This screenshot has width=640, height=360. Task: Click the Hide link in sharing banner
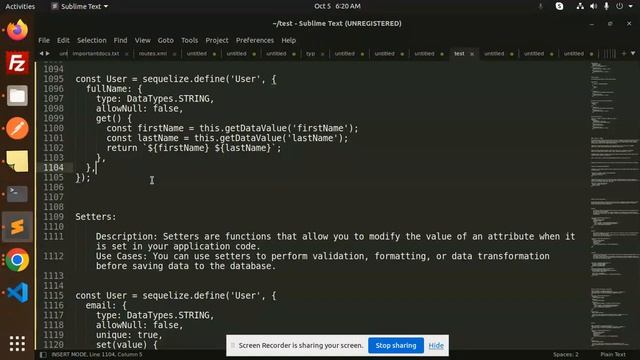click(436, 346)
